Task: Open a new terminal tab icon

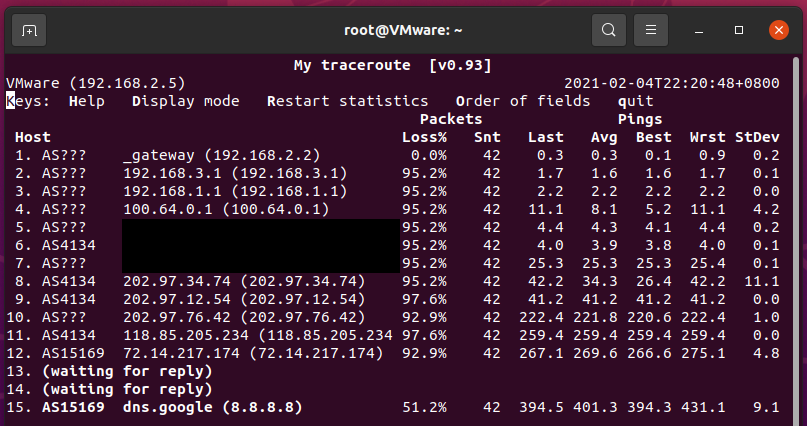Action: [29, 30]
